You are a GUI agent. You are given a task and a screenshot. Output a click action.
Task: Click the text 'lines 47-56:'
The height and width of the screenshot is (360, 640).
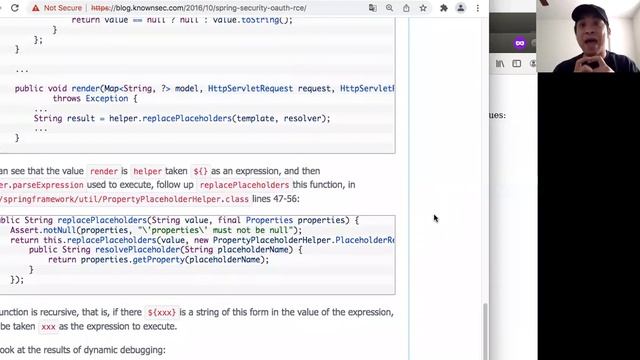tap(276, 199)
